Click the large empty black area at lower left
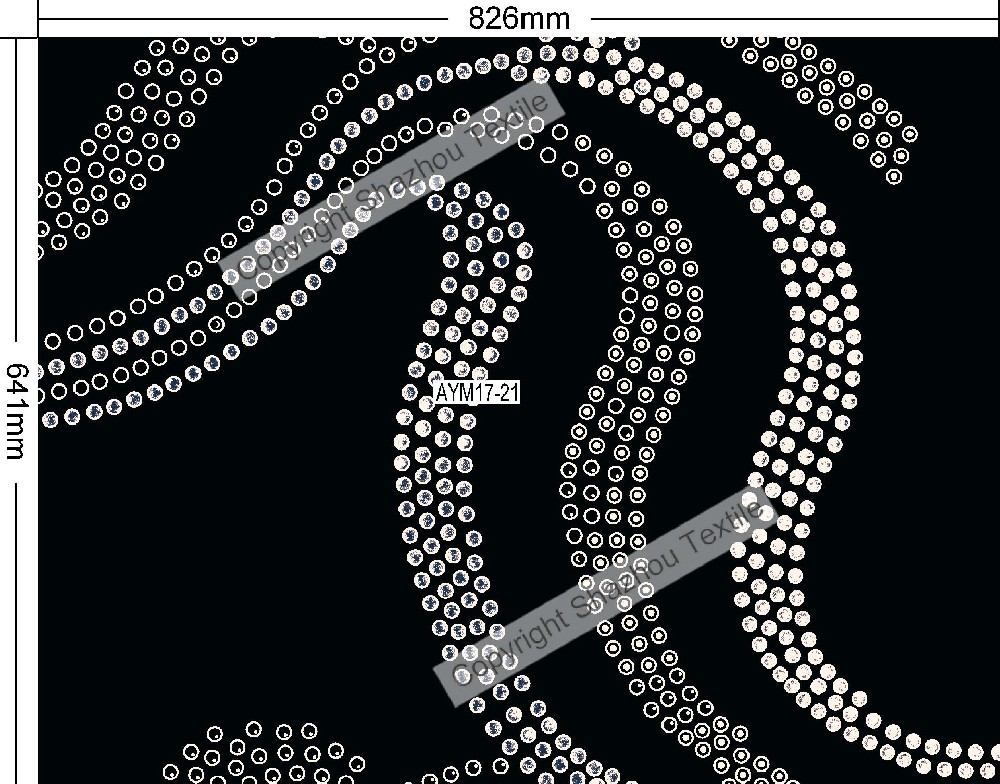1000x784 pixels. tap(200, 580)
